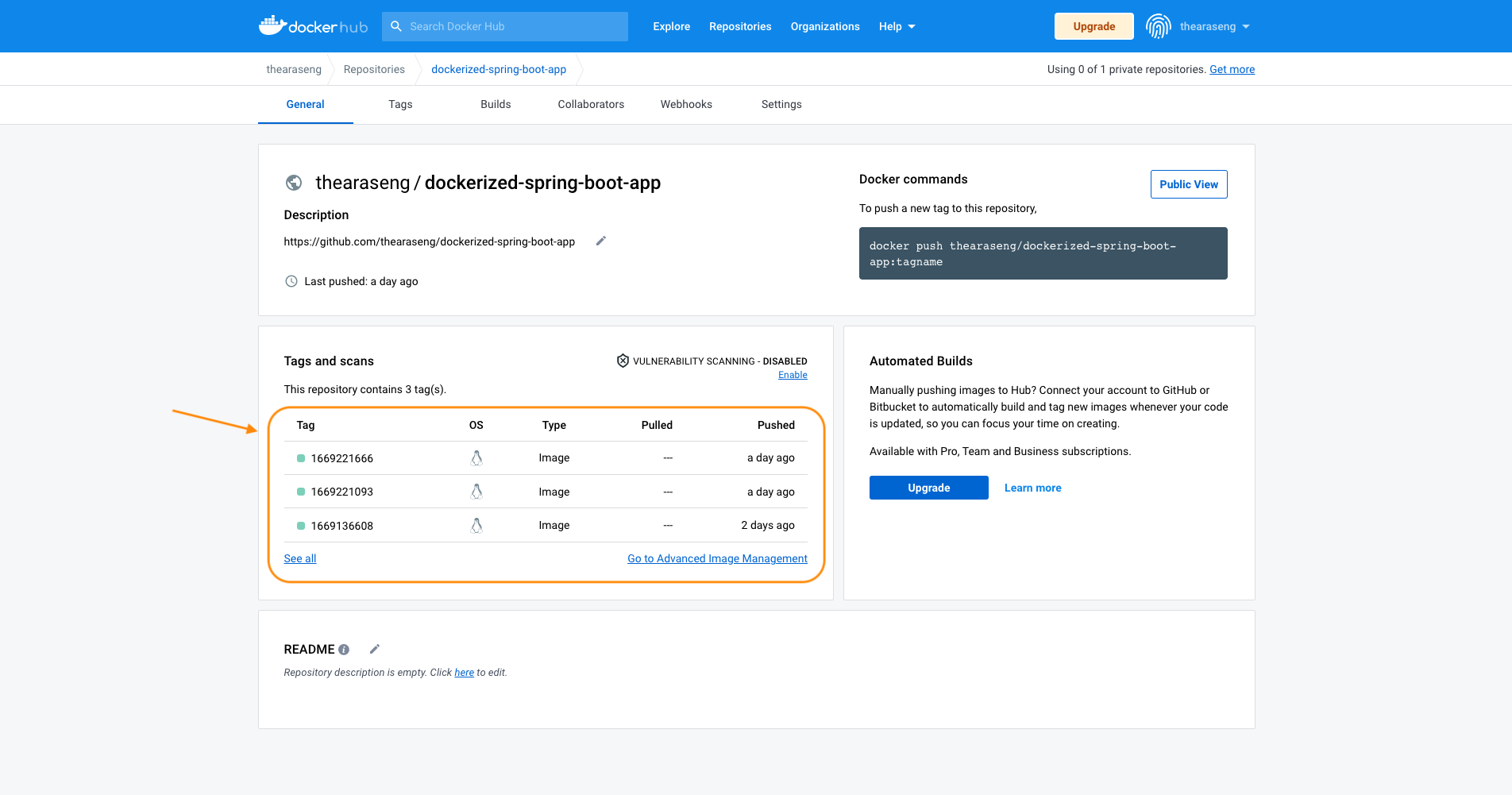Image resolution: width=1512 pixels, height=795 pixels.
Task: Click the green status dot for tag 1669221666
Action: (301, 458)
